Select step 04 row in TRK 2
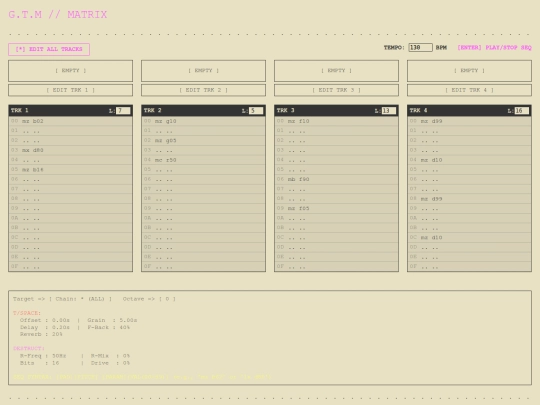540x405 pixels. pos(203,160)
